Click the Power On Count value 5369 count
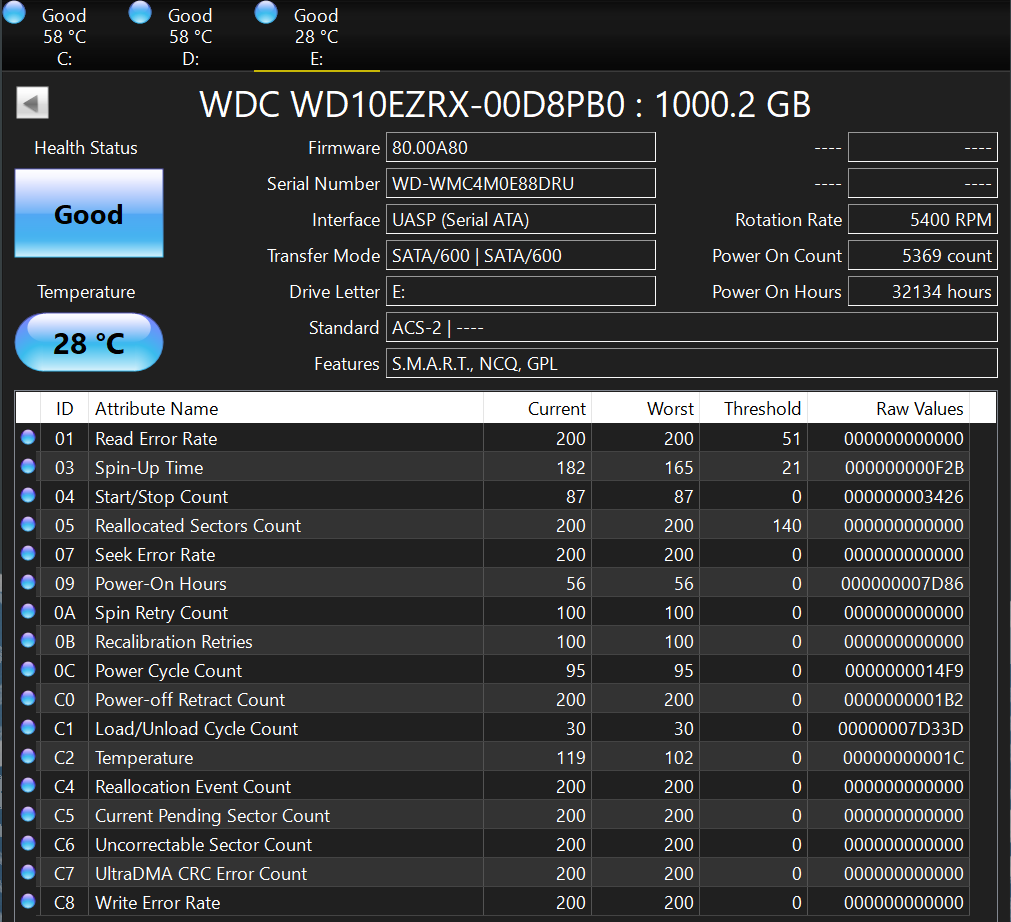Viewport: 1011px width, 922px height. (x=923, y=256)
